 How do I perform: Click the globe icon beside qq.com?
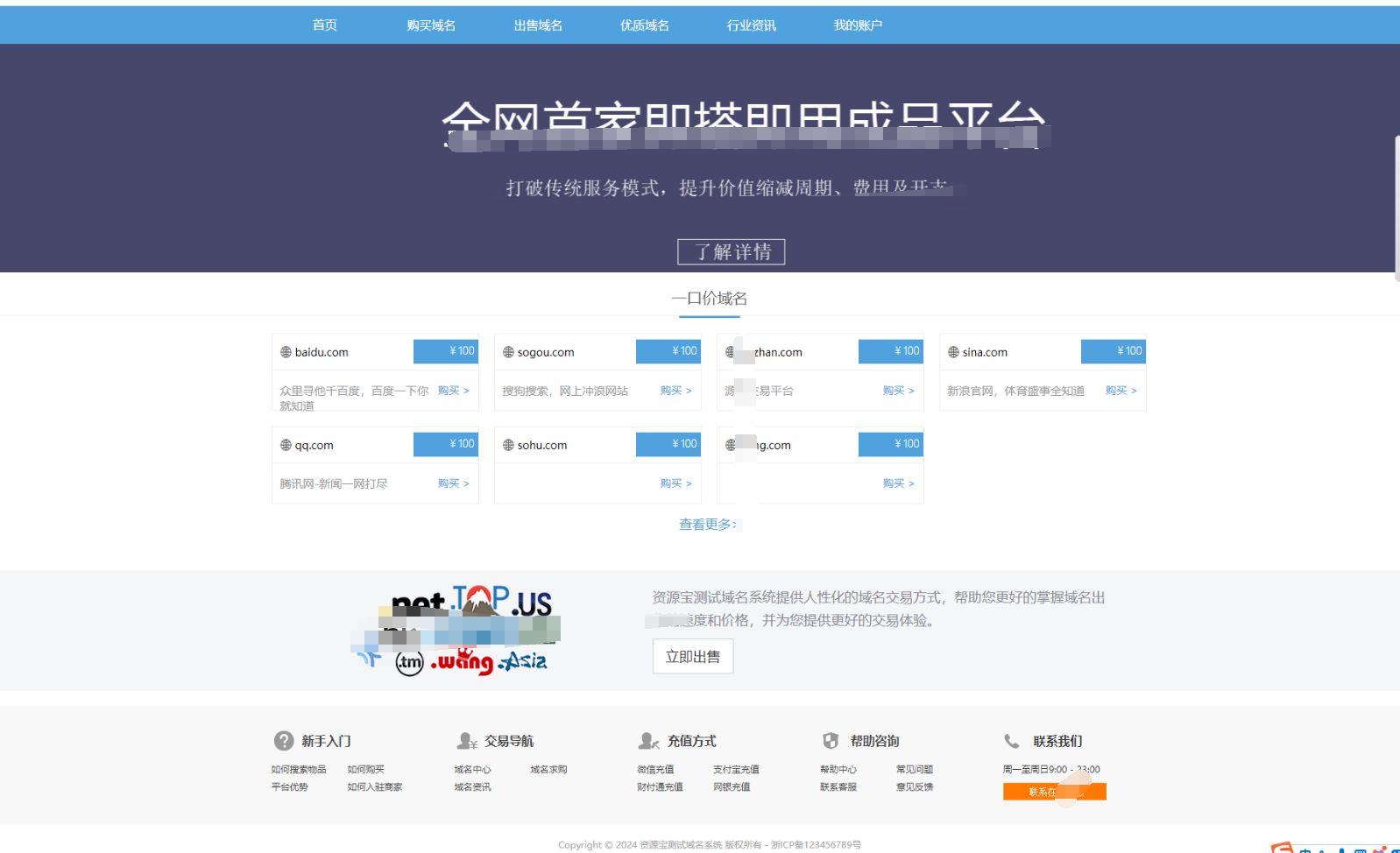(286, 445)
